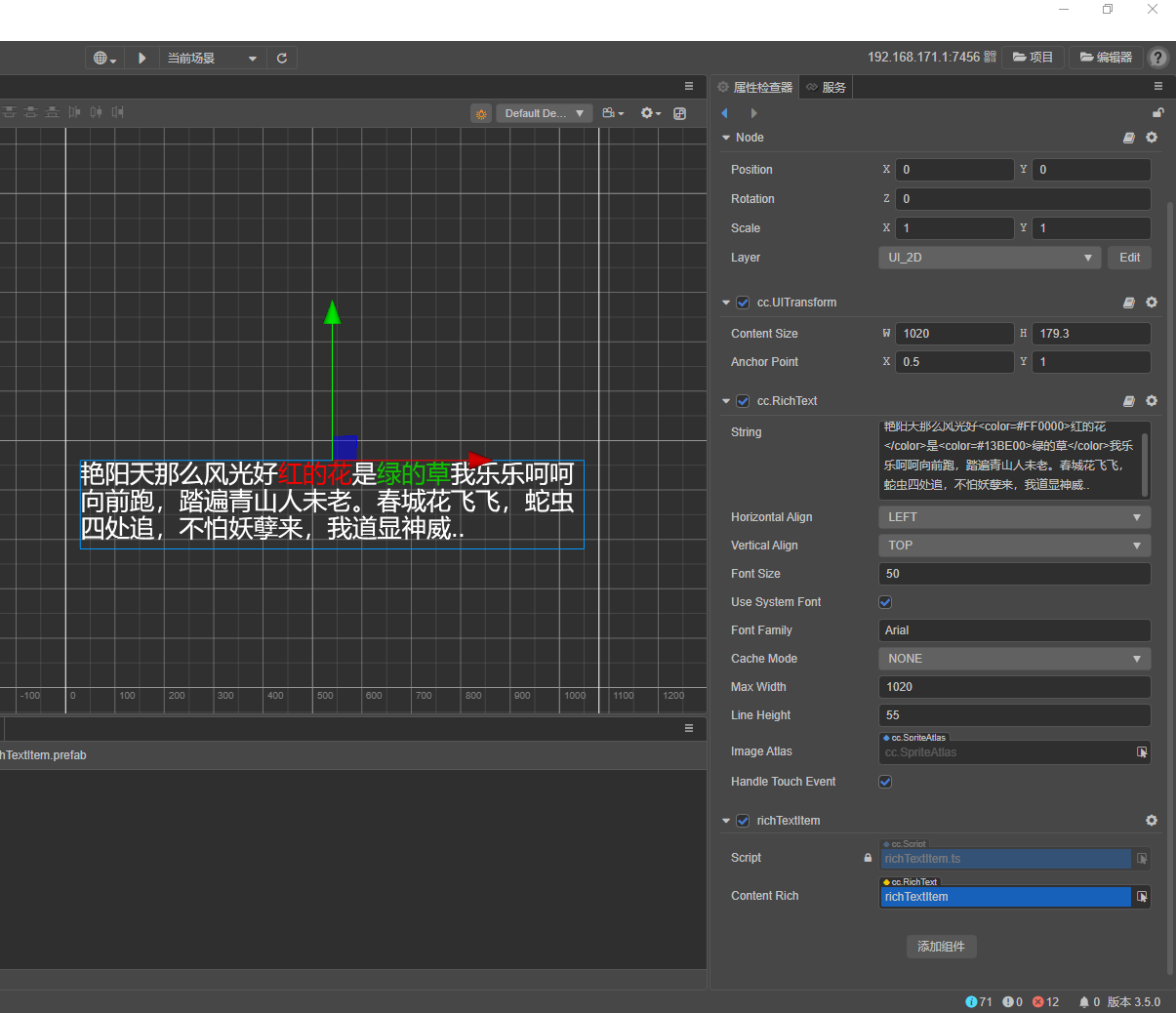Open the Node help document icon
The image size is (1176, 1013).
1129,138
